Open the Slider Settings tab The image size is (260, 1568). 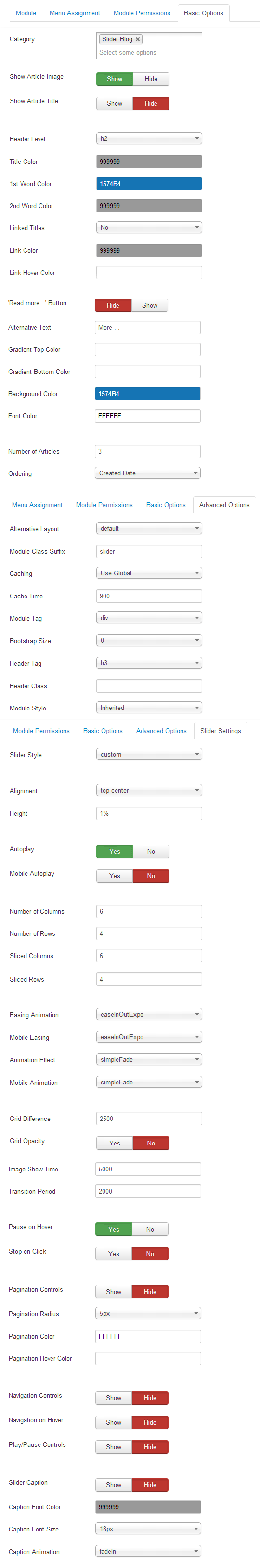(221, 731)
